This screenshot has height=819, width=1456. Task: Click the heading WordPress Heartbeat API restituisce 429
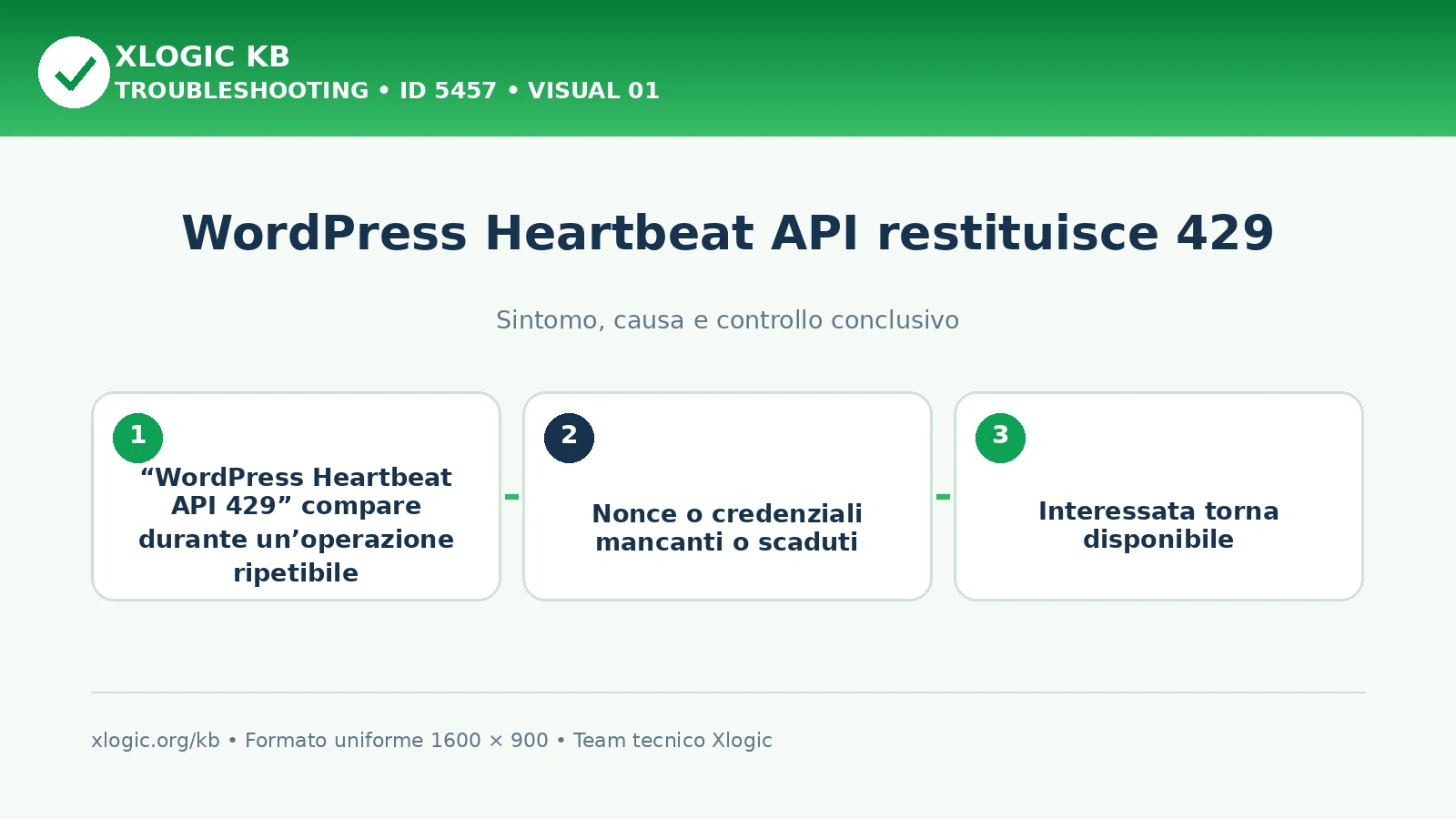tap(728, 233)
